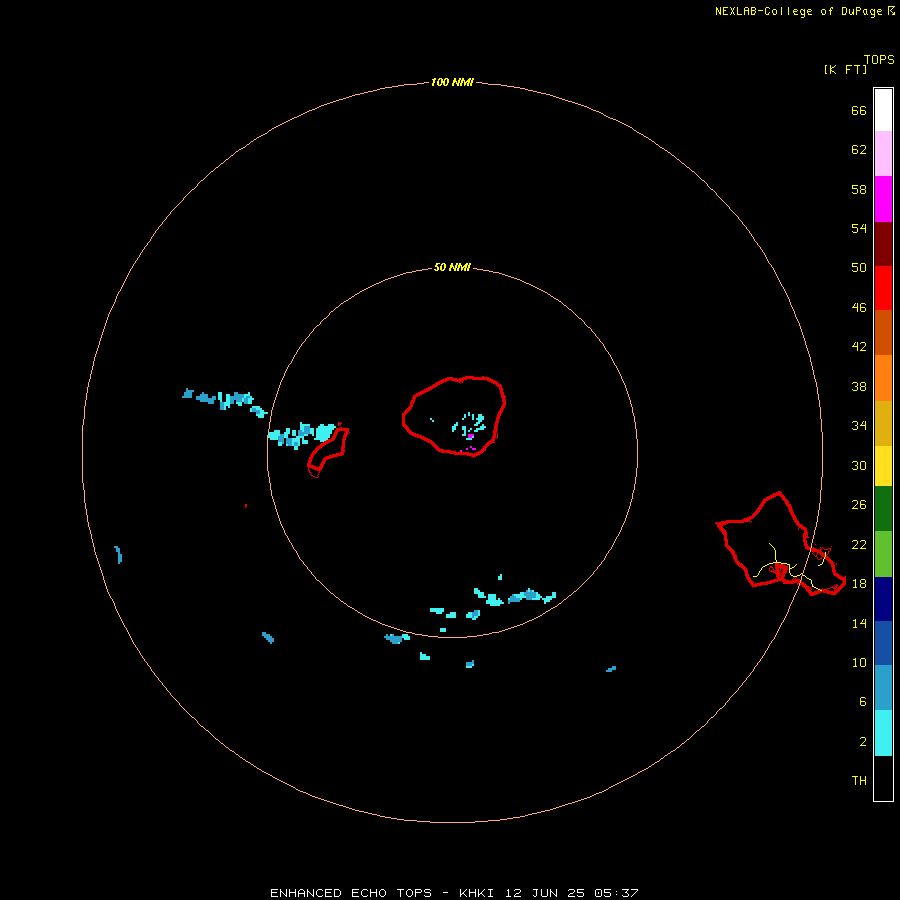
Task: Click the 18 value on the legend
Action: pyautogui.click(x=859, y=583)
